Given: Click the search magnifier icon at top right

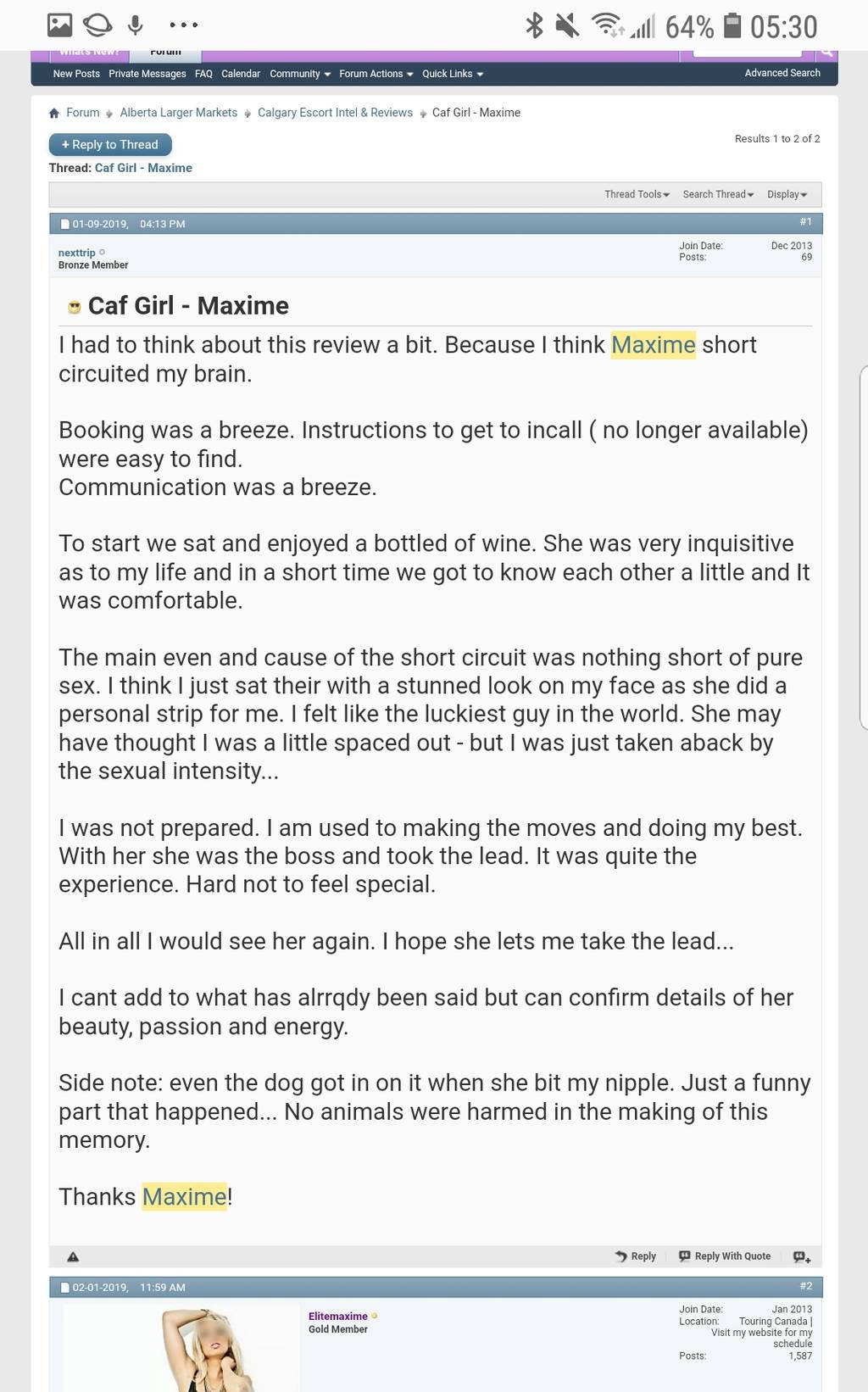Looking at the screenshot, I should point(826,53).
